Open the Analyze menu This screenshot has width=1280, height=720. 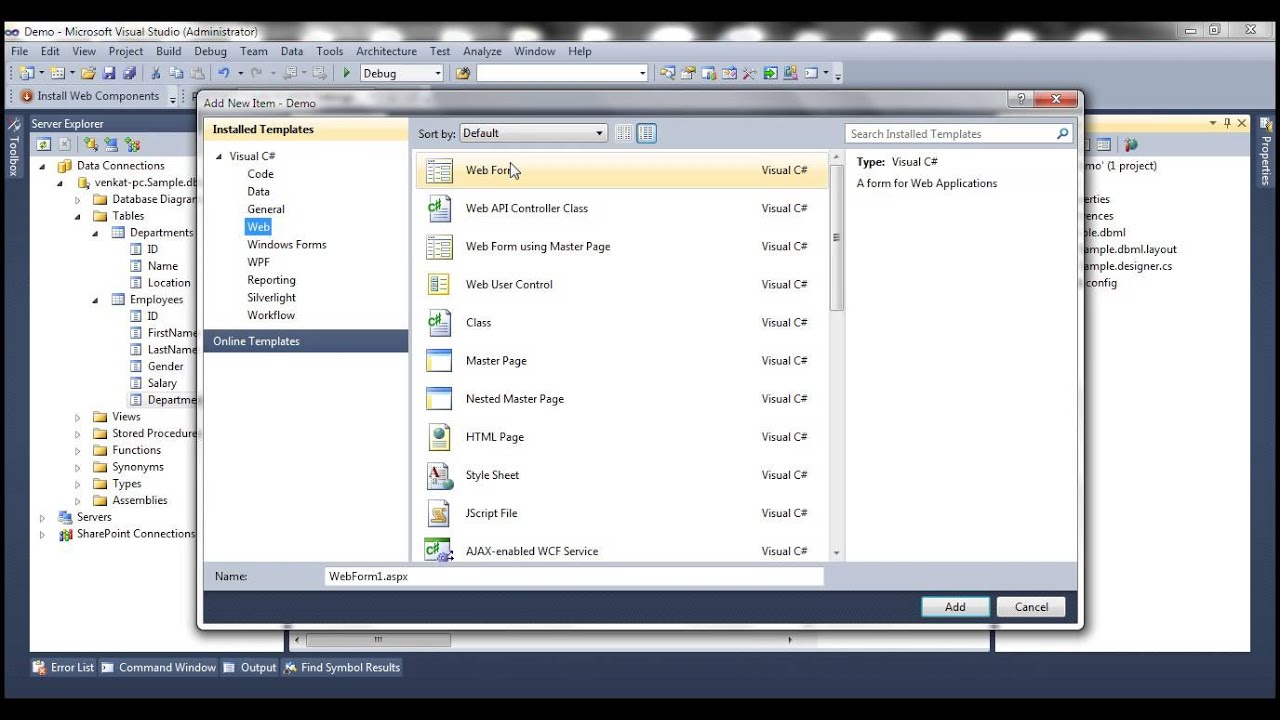[x=482, y=51]
